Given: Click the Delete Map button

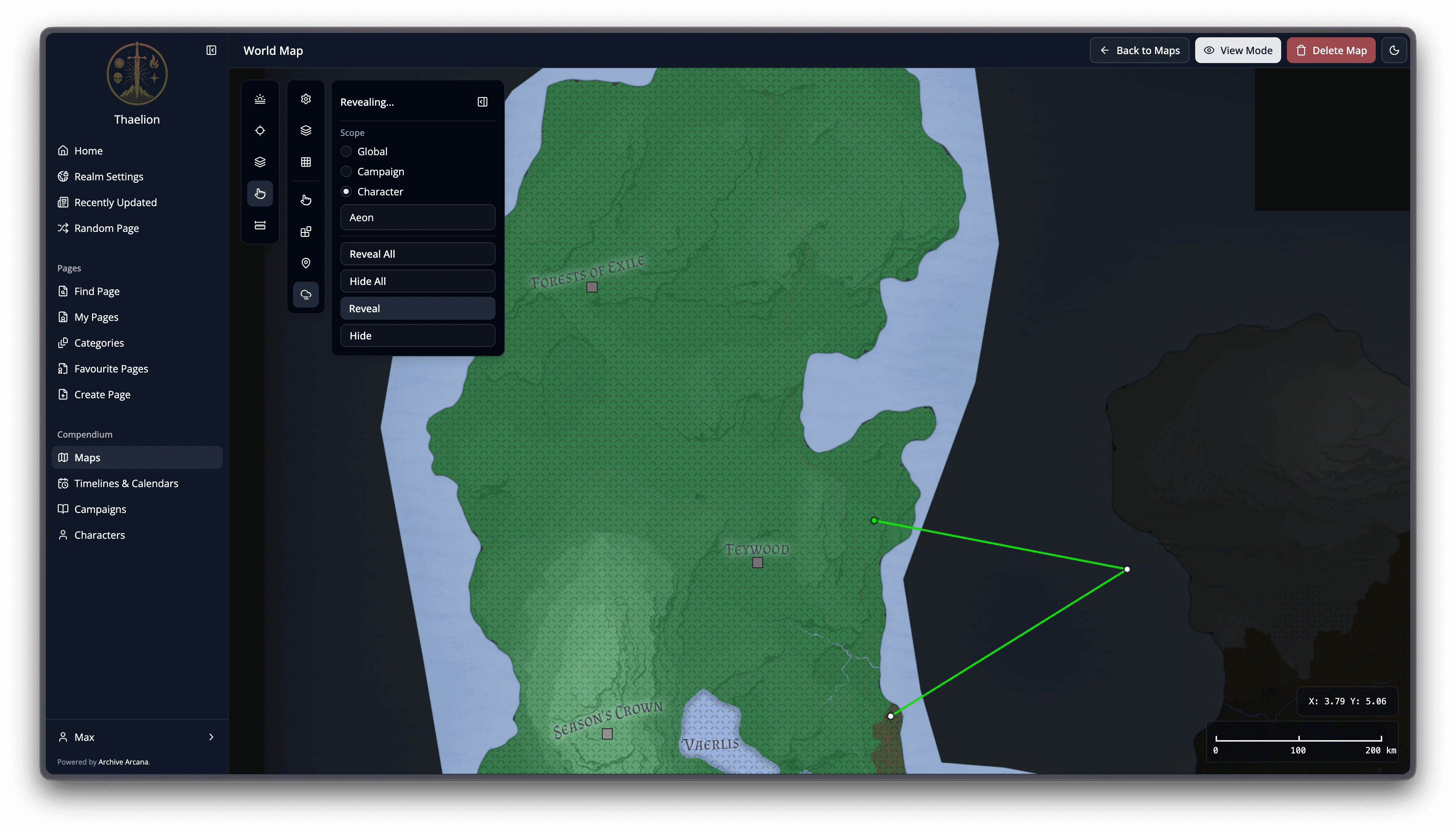Looking at the screenshot, I should click(x=1331, y=50).
